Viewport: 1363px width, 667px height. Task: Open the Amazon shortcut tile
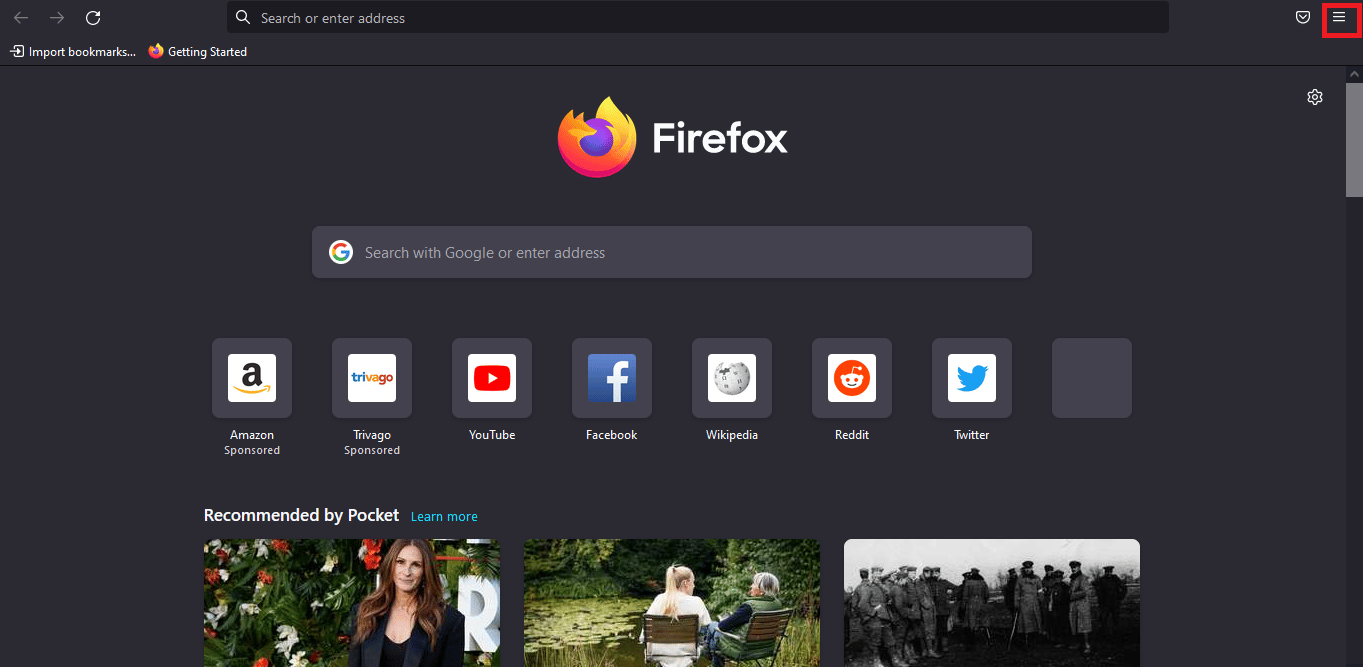click(252, 378)
